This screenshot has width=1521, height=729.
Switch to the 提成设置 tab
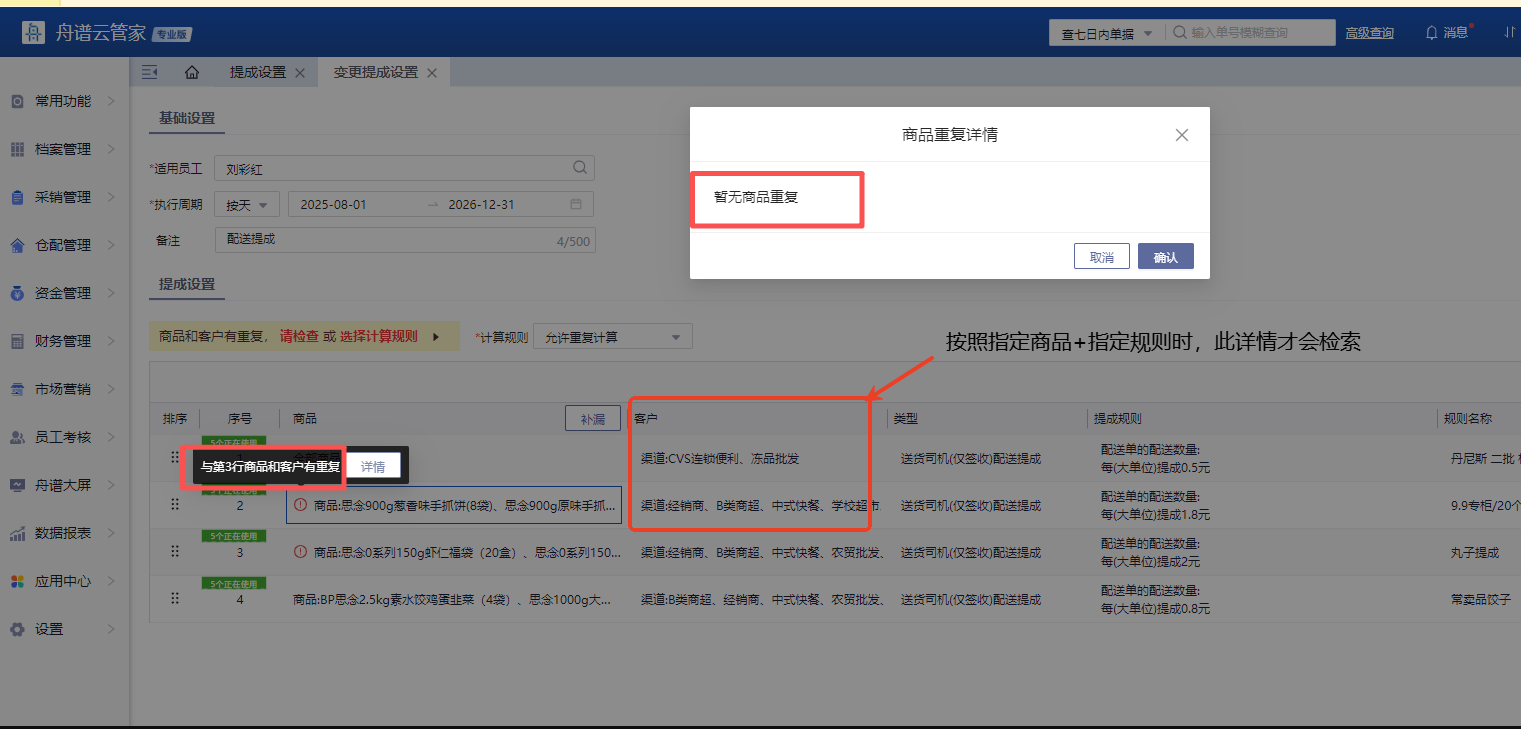point(257,72)
